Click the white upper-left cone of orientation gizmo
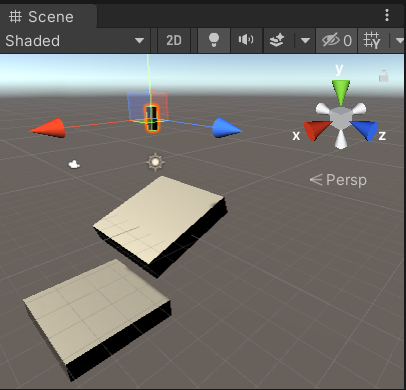This screenshot has height=390, width=406. 322,109
